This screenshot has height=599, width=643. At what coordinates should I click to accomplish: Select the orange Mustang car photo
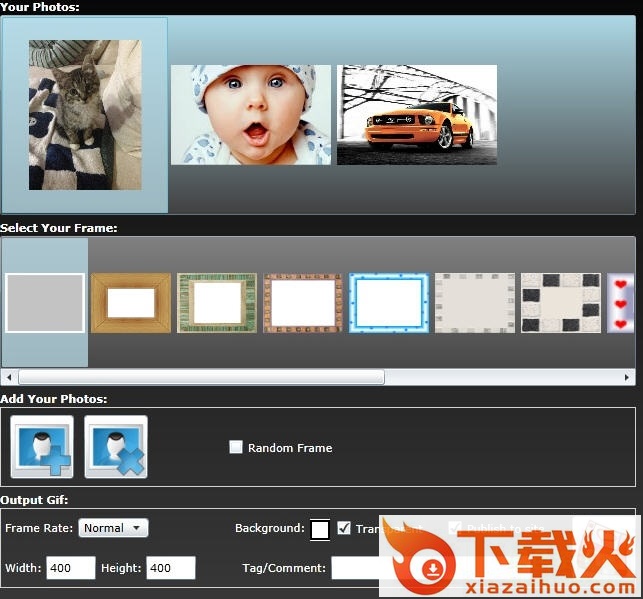point(417,115)
